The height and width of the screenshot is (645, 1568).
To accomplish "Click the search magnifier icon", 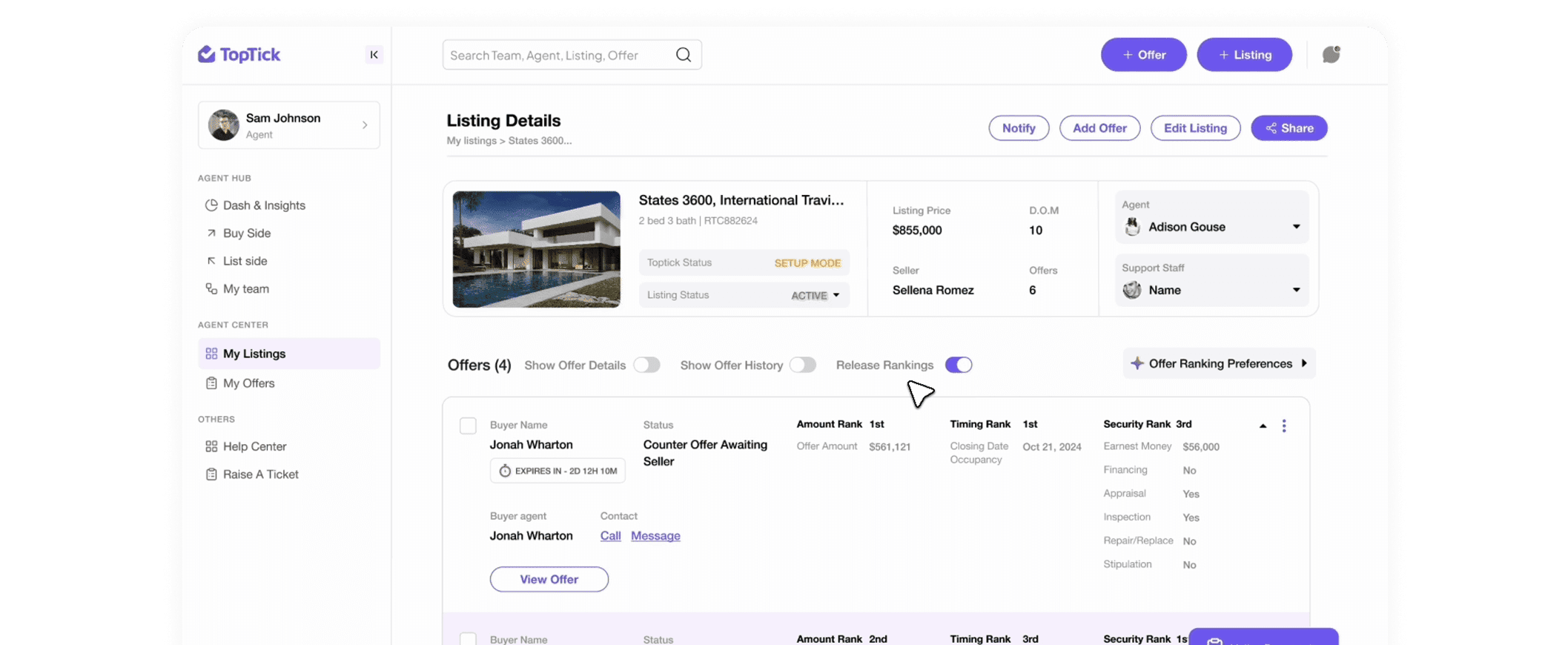I will pyautogui.click(x=683, y=55).
